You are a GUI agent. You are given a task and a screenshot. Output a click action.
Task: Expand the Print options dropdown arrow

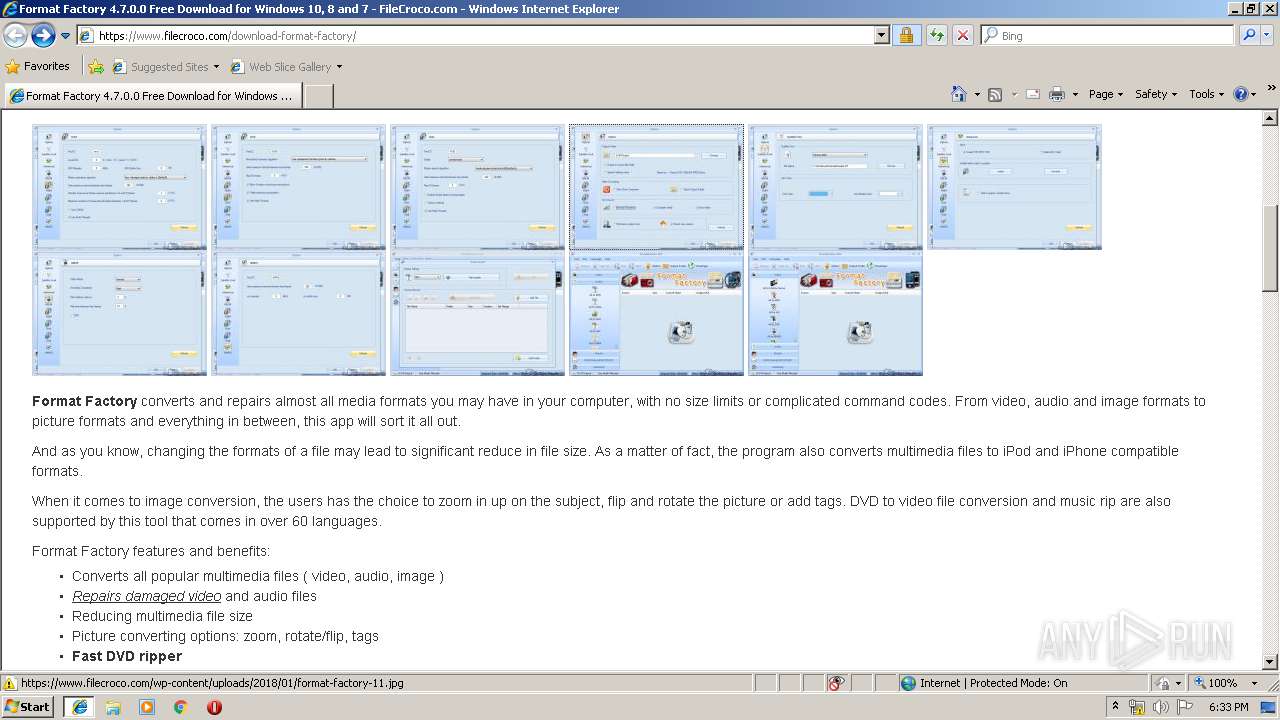(1075, 94)
